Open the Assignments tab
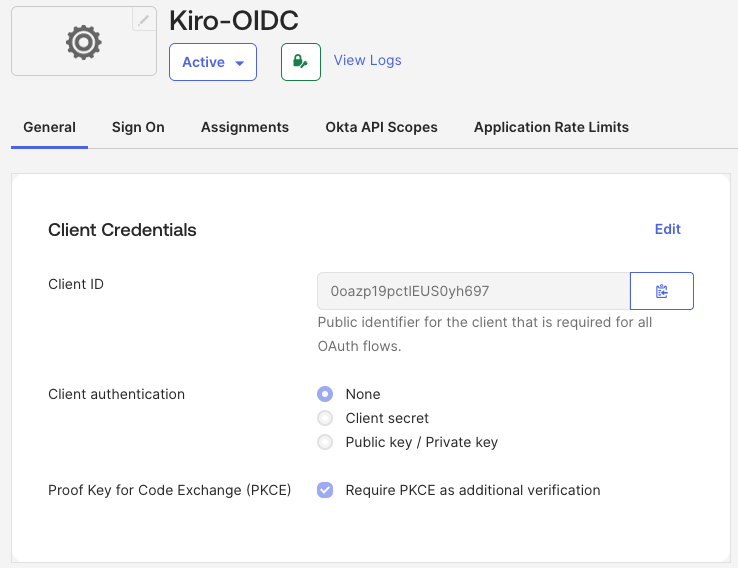 tap(245, 127)
